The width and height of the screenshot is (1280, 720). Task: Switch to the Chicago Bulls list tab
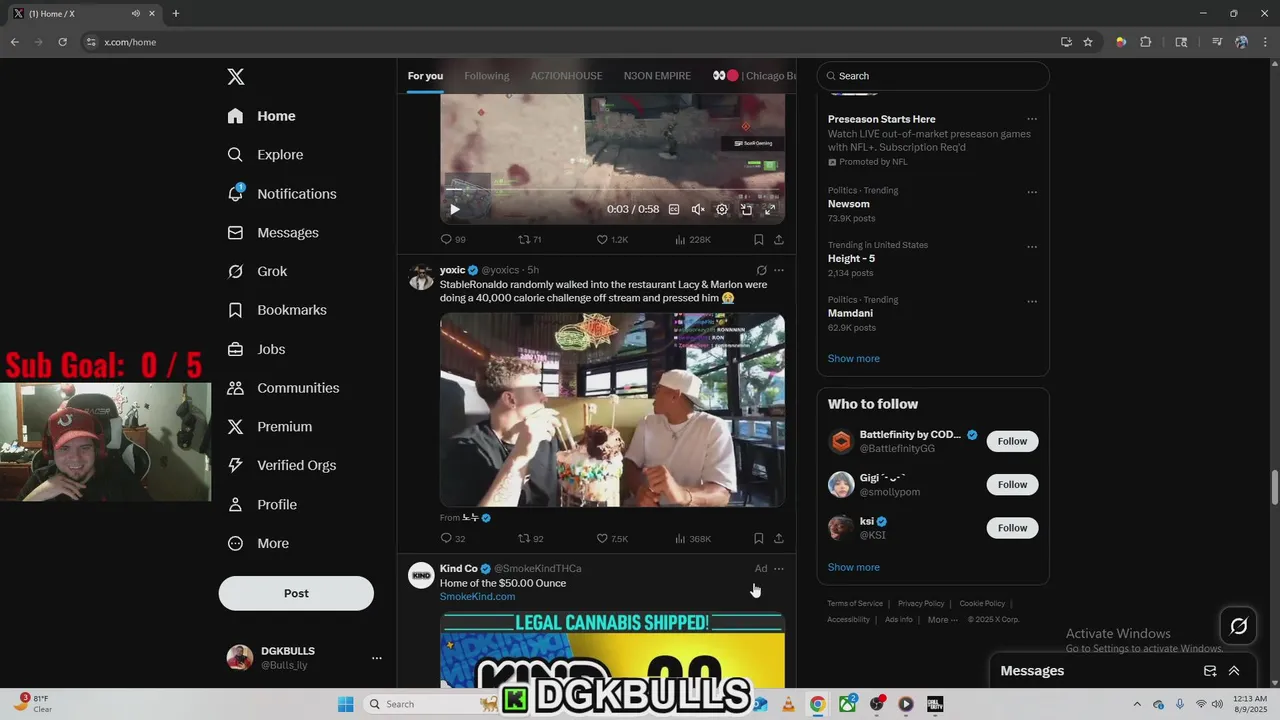tap(754, 76)
